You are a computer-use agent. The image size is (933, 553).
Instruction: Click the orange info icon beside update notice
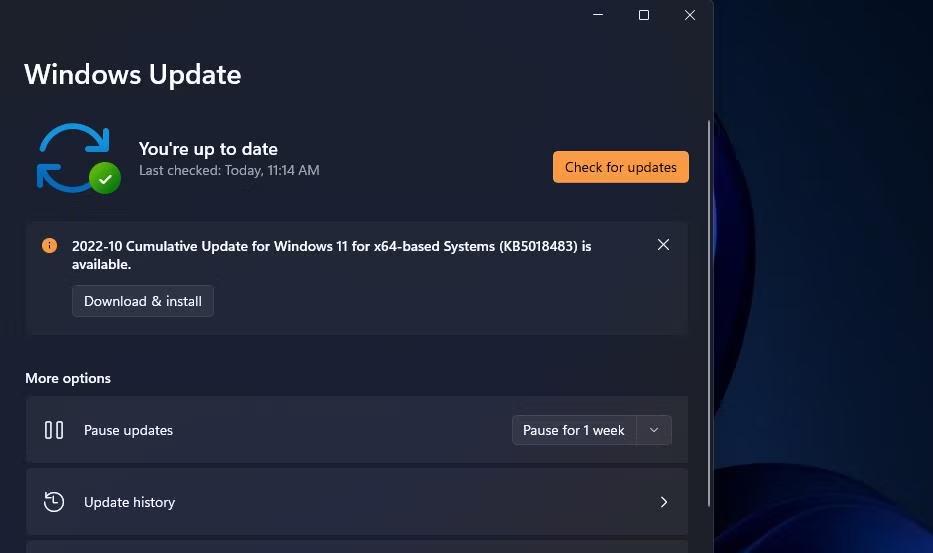tap(49, 245)
